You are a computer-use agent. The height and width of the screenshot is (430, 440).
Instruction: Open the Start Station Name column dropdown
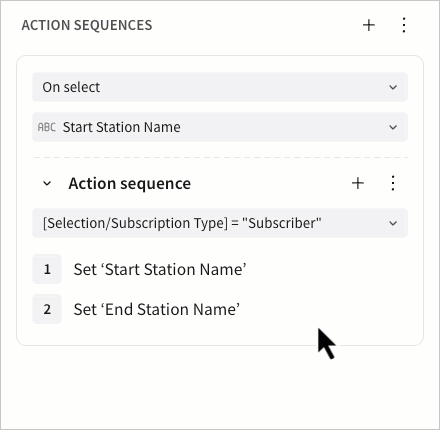pyautogui.click(x=220, y=127)
